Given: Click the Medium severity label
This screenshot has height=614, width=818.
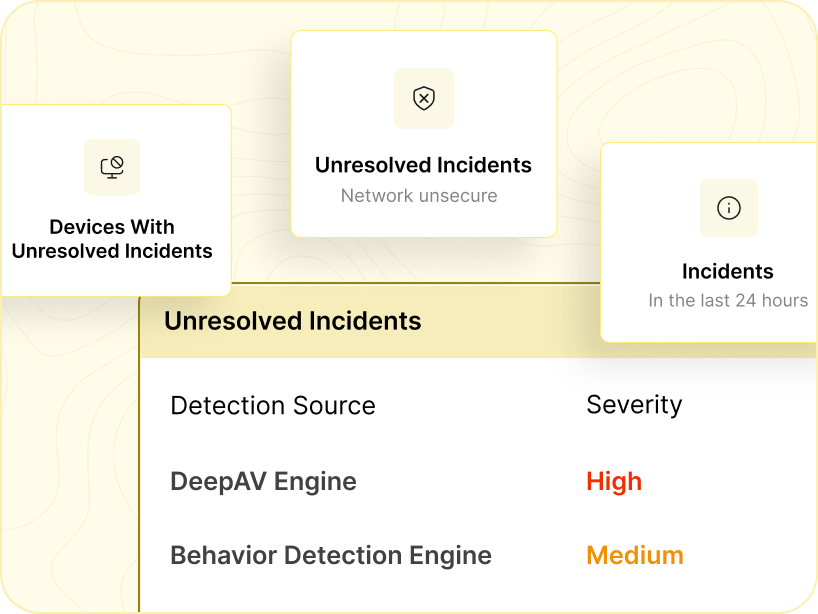Looking at the screenshot, I should [635, 555].
